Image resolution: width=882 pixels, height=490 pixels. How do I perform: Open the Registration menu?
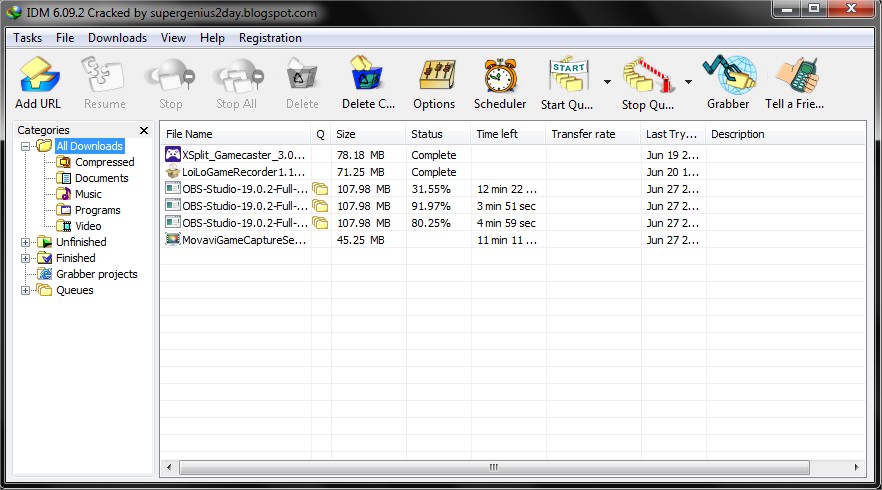pos(270,38)
